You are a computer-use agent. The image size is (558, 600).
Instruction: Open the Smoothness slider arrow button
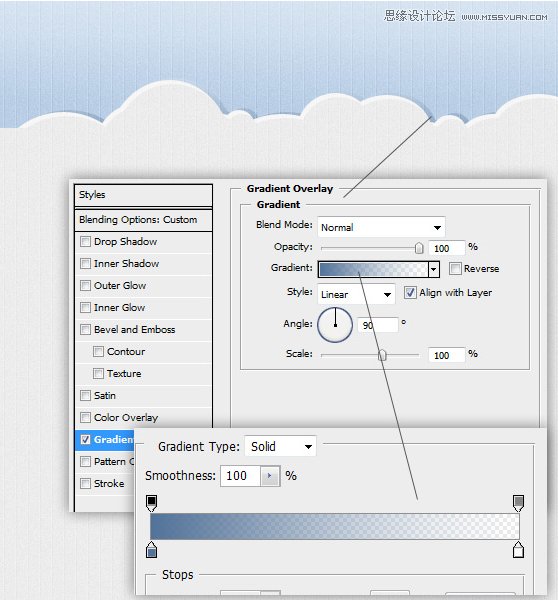pos(270,476)
